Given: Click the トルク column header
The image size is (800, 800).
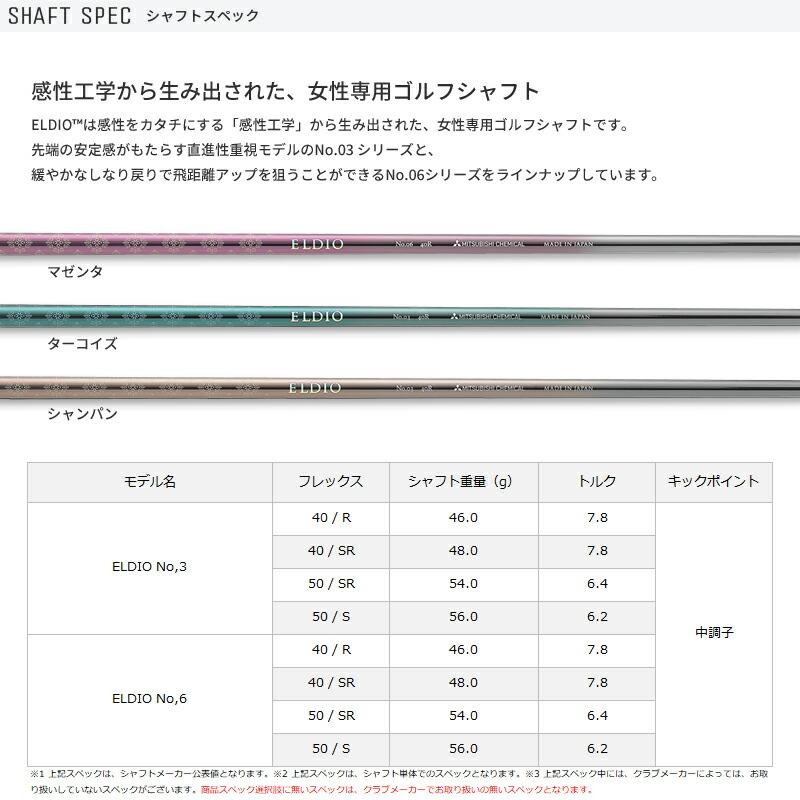Looking at the screenshot, I should tap(597, 482).
